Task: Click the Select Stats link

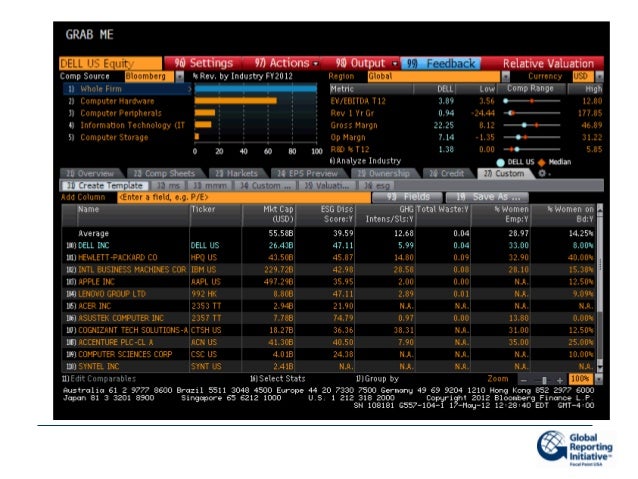Action: 277,379
